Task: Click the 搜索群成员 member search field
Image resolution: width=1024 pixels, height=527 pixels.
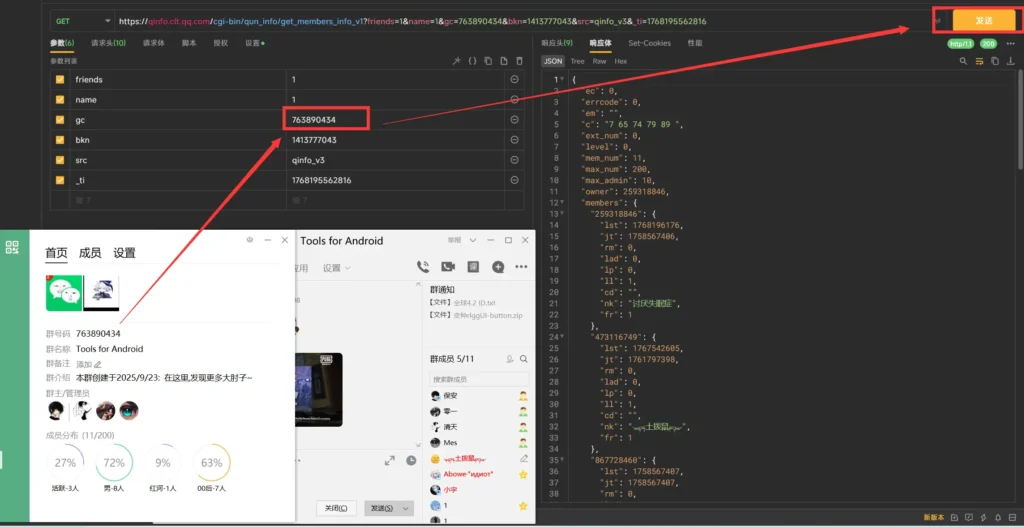Action: tap(470, 380)
